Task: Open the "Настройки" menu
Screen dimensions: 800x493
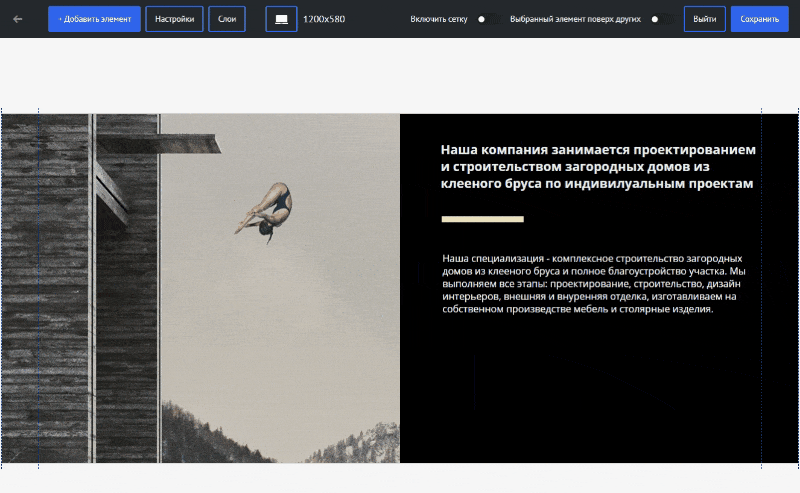Action: click(174, 19)
